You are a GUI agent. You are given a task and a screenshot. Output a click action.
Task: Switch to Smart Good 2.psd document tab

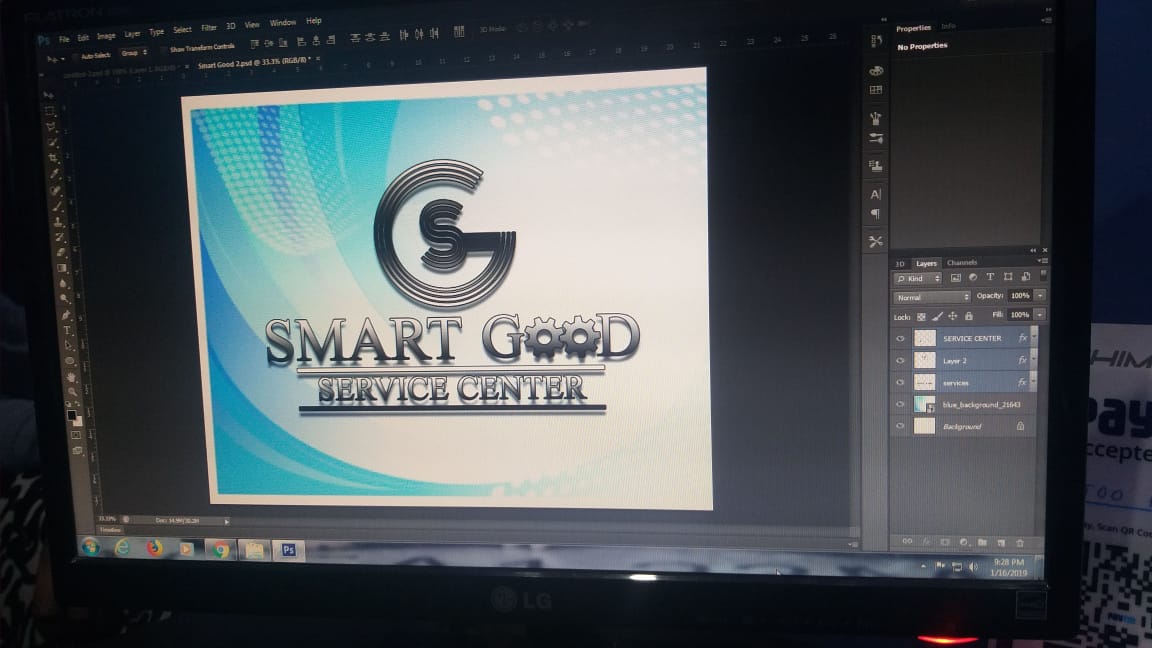(254, 62)
